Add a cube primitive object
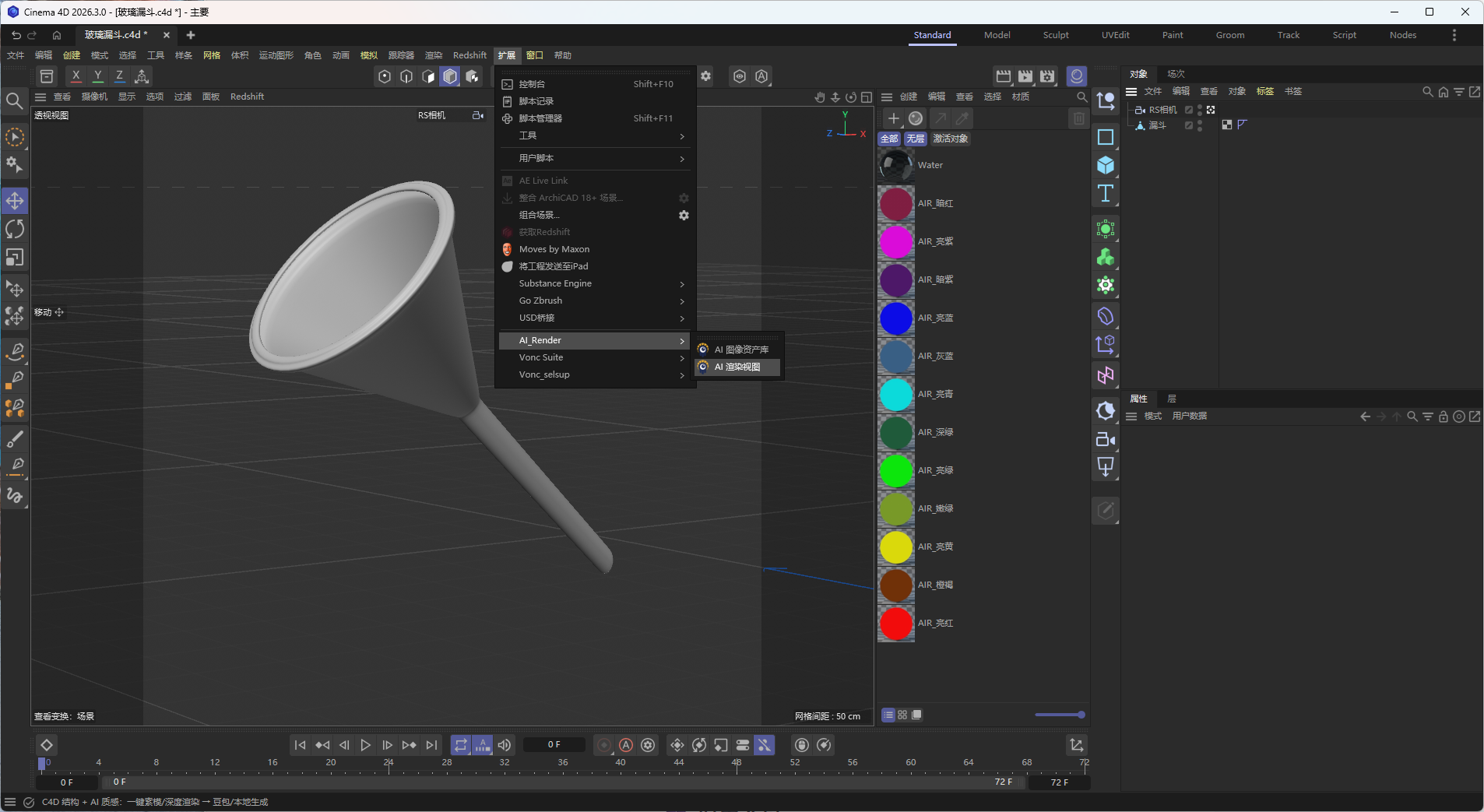This screenshot has width=1484, height=812. [1106, 165]
